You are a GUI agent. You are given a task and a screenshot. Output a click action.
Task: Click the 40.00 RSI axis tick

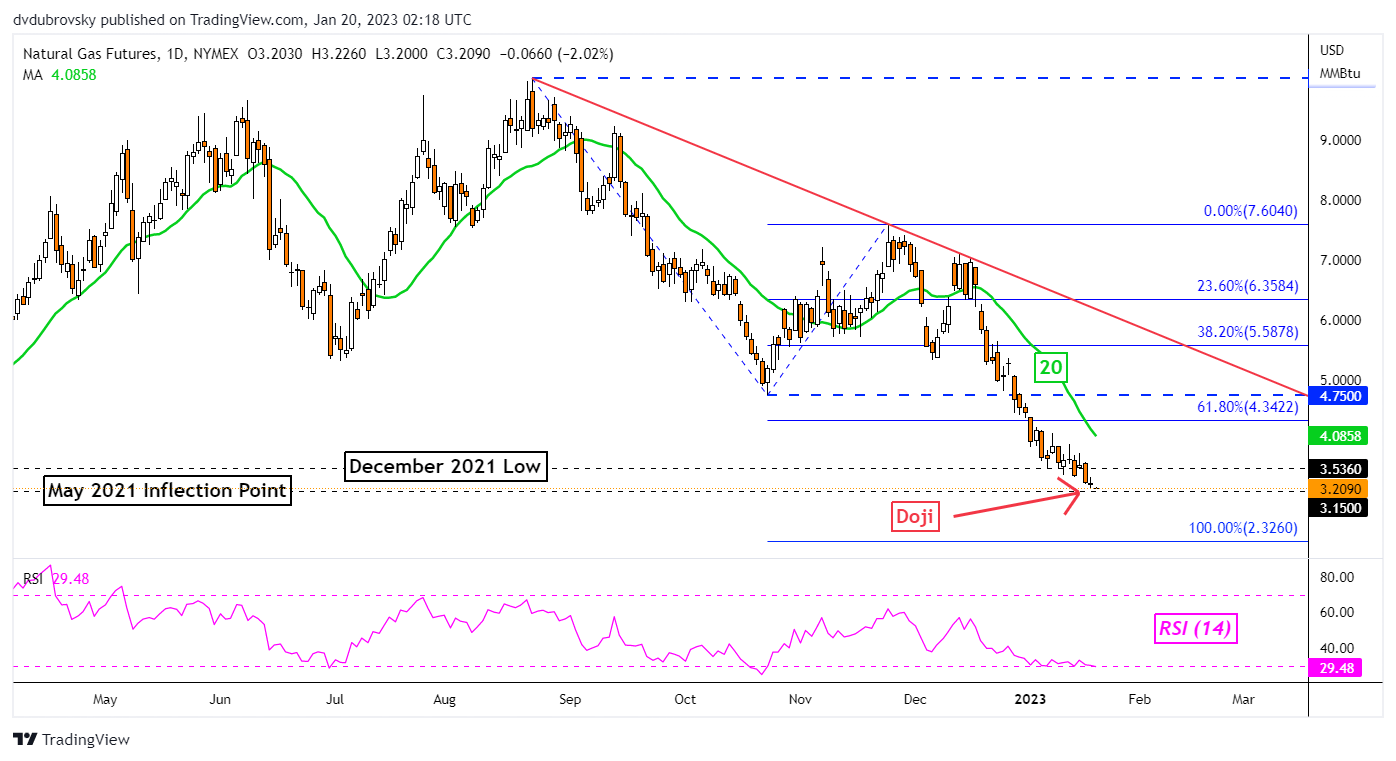(x=1337, y=648)
